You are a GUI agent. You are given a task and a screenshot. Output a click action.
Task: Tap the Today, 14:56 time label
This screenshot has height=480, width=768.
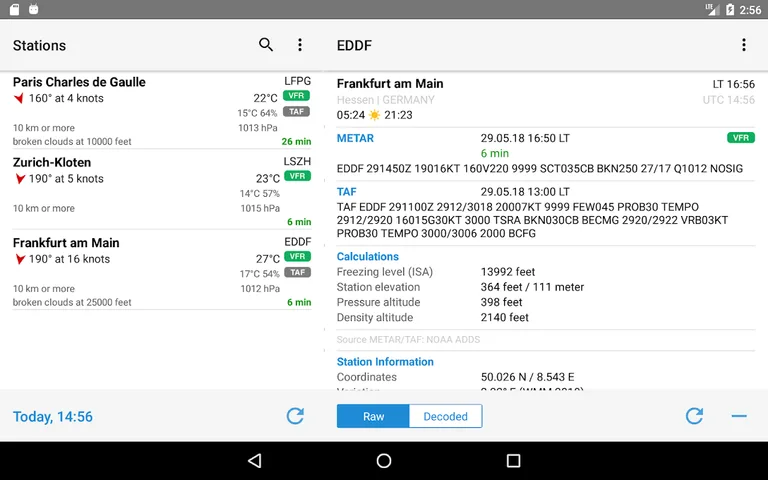[x=53, y=417]
